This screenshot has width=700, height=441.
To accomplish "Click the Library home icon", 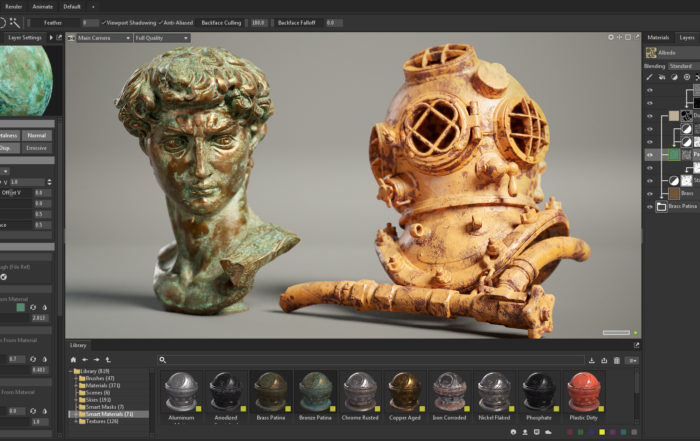I will tap(73, 360).
